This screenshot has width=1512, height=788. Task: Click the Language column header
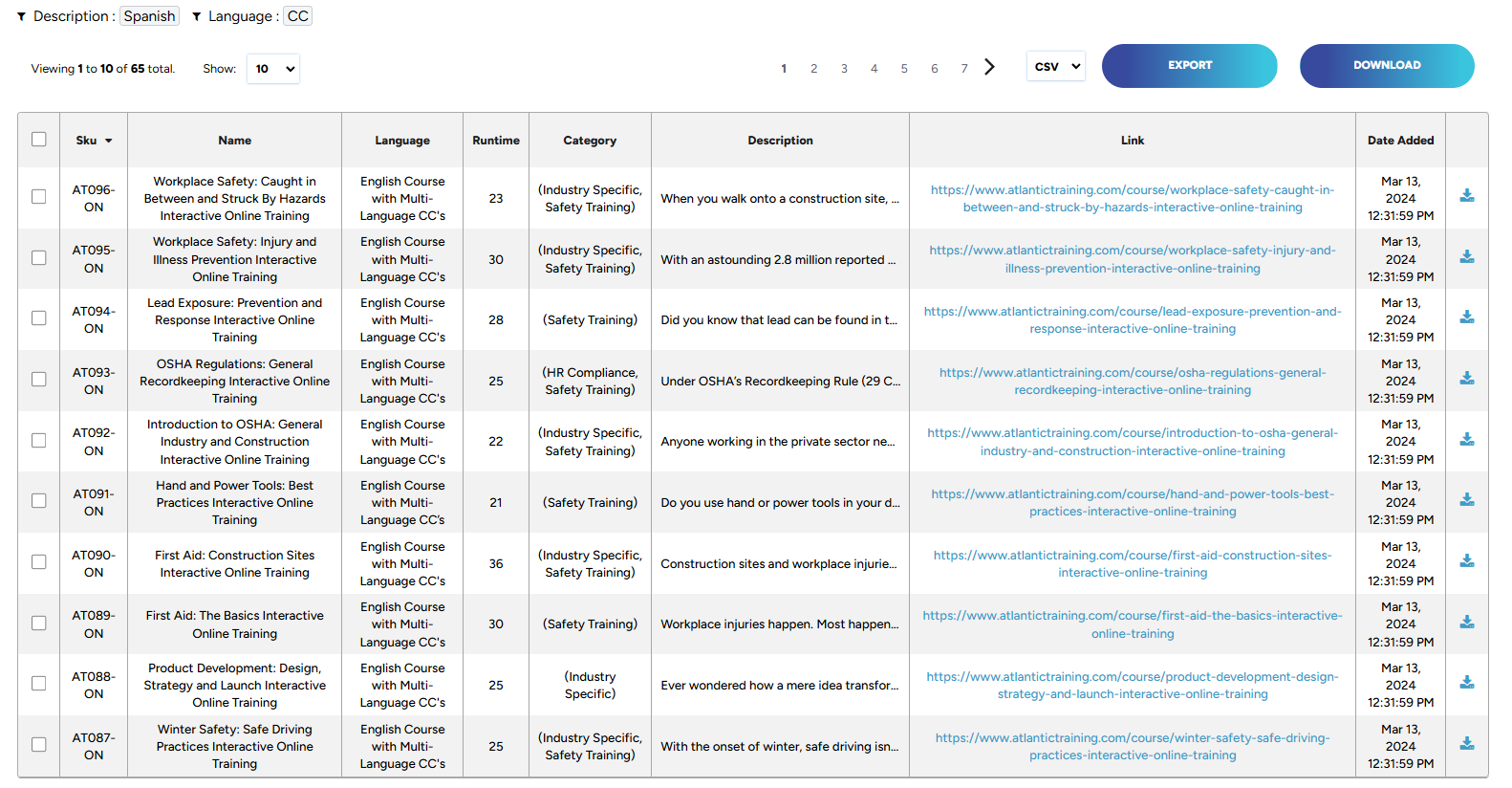(x=402, y=141)
